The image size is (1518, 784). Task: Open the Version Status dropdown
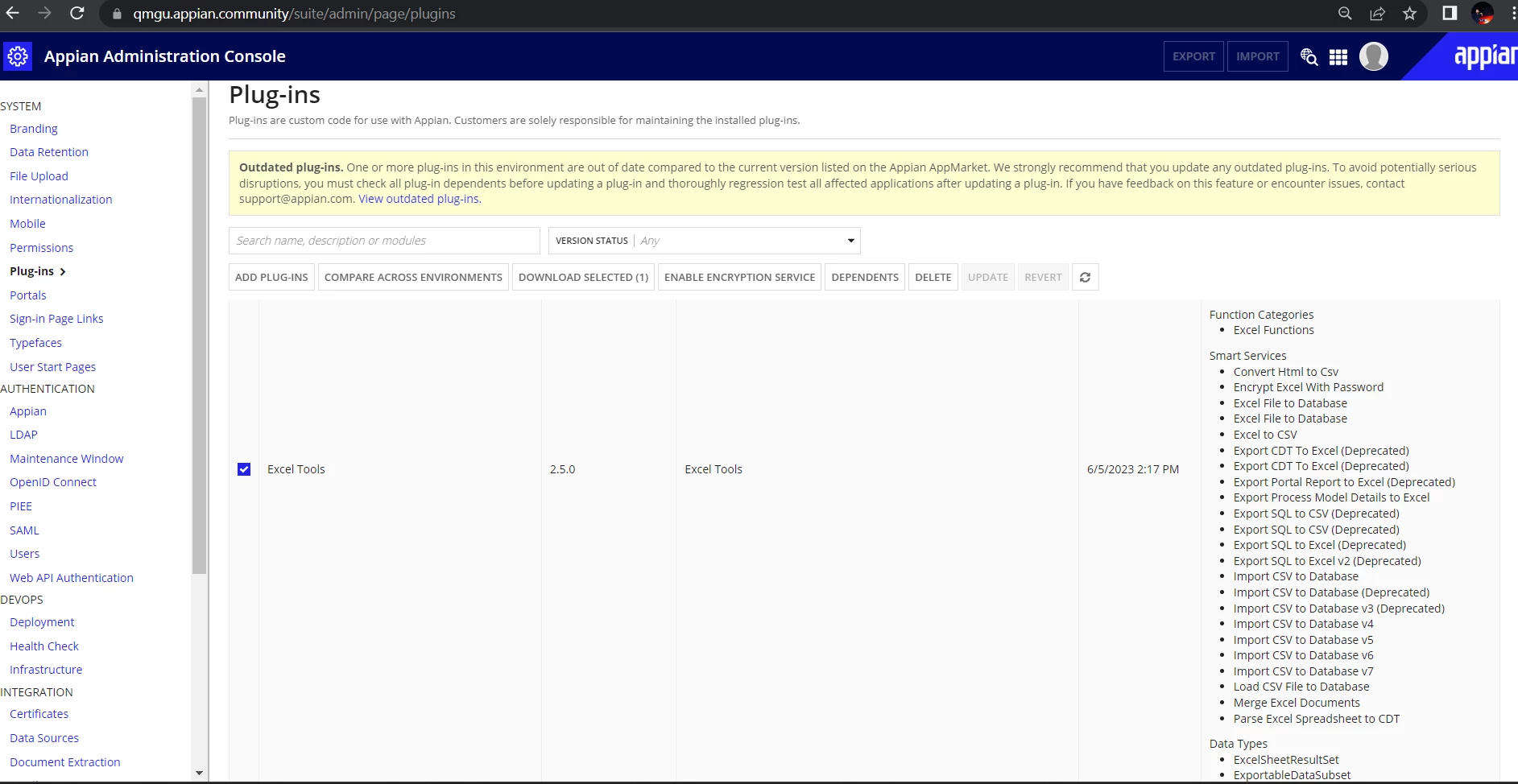pos(705,241)
